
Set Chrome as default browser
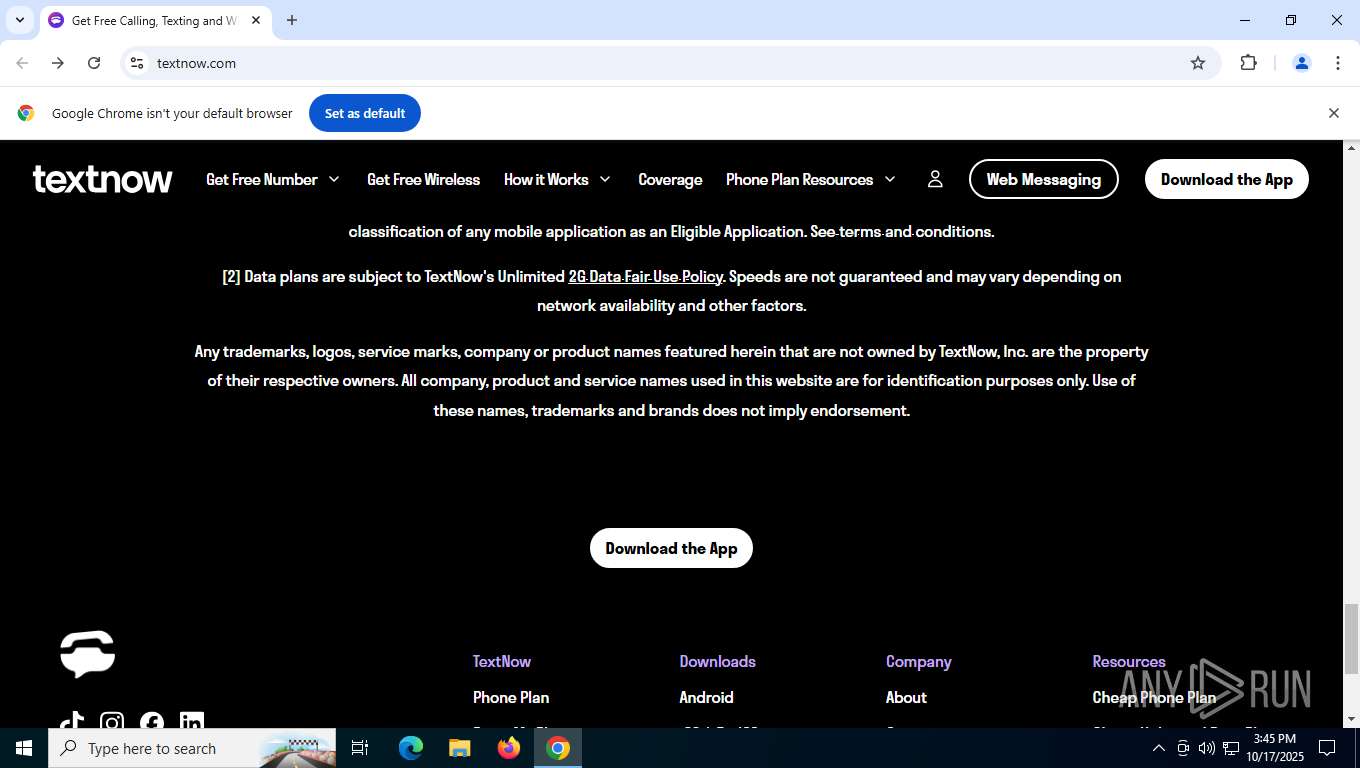click(365, 113)
